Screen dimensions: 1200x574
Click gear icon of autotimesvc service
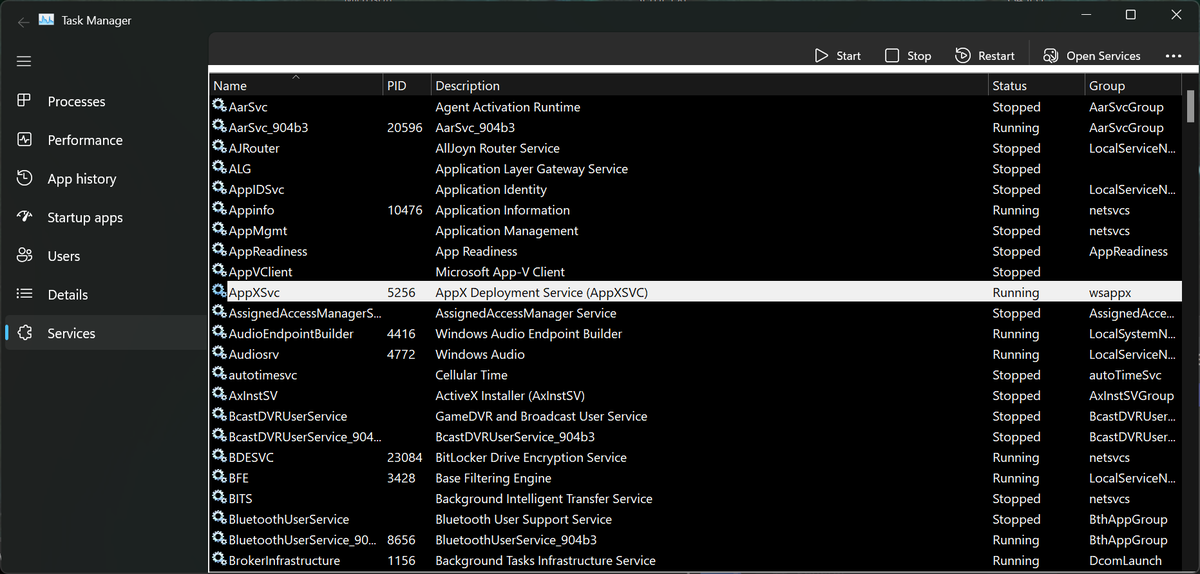click(x=220, y=375)
